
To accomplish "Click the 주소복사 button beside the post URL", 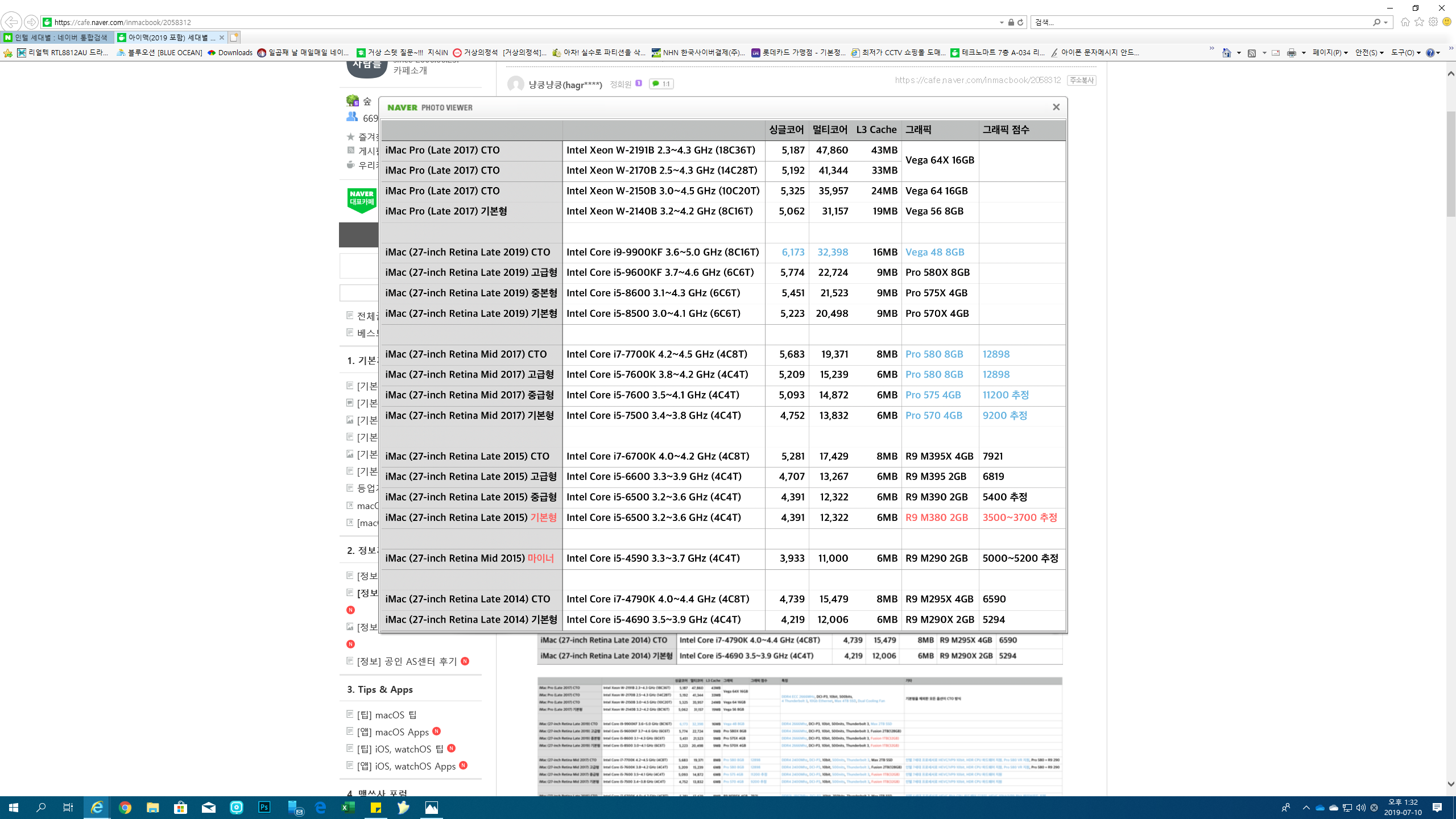I will point(1081,80).
